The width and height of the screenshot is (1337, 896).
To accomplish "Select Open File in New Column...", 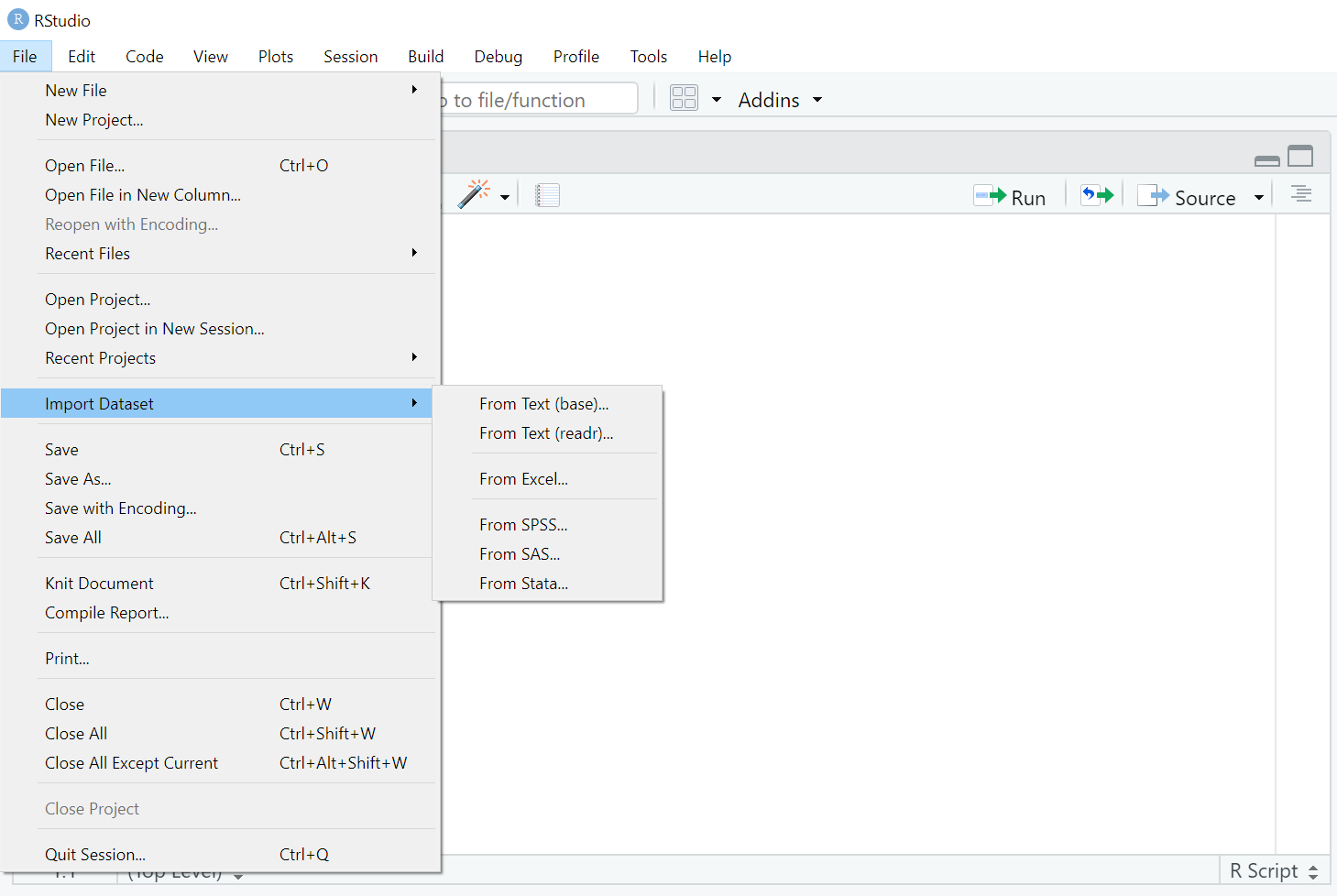I will pyautogui.click(x=220, y=194).
